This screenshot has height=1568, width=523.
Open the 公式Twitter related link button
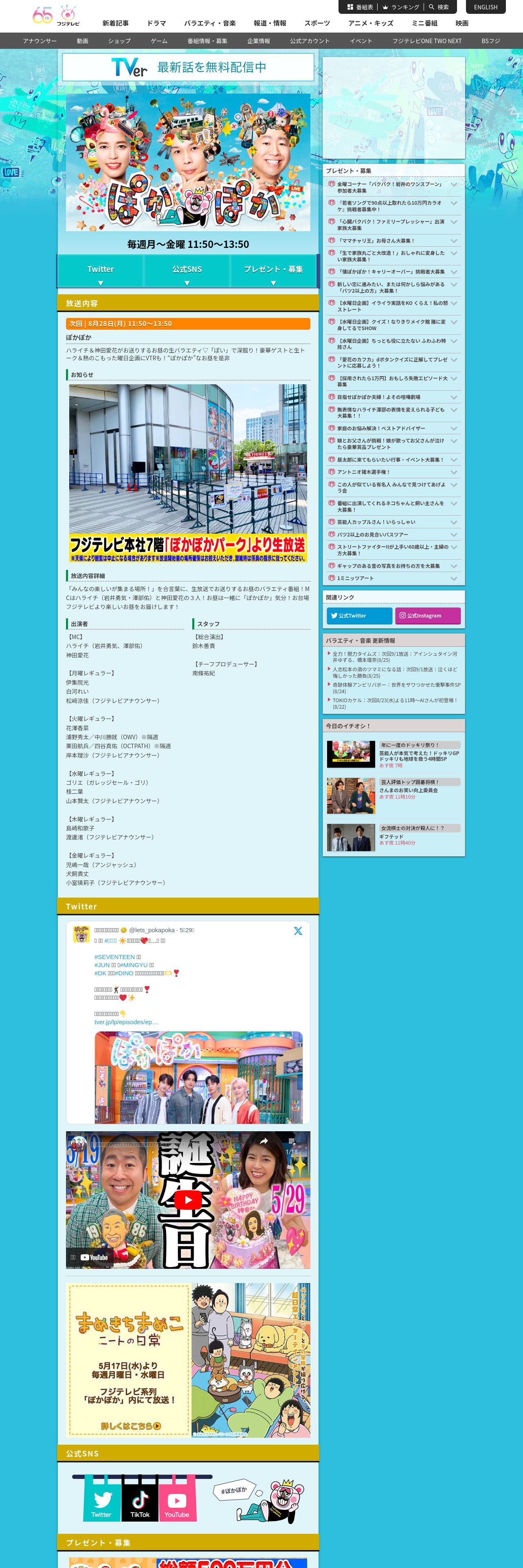359,615
